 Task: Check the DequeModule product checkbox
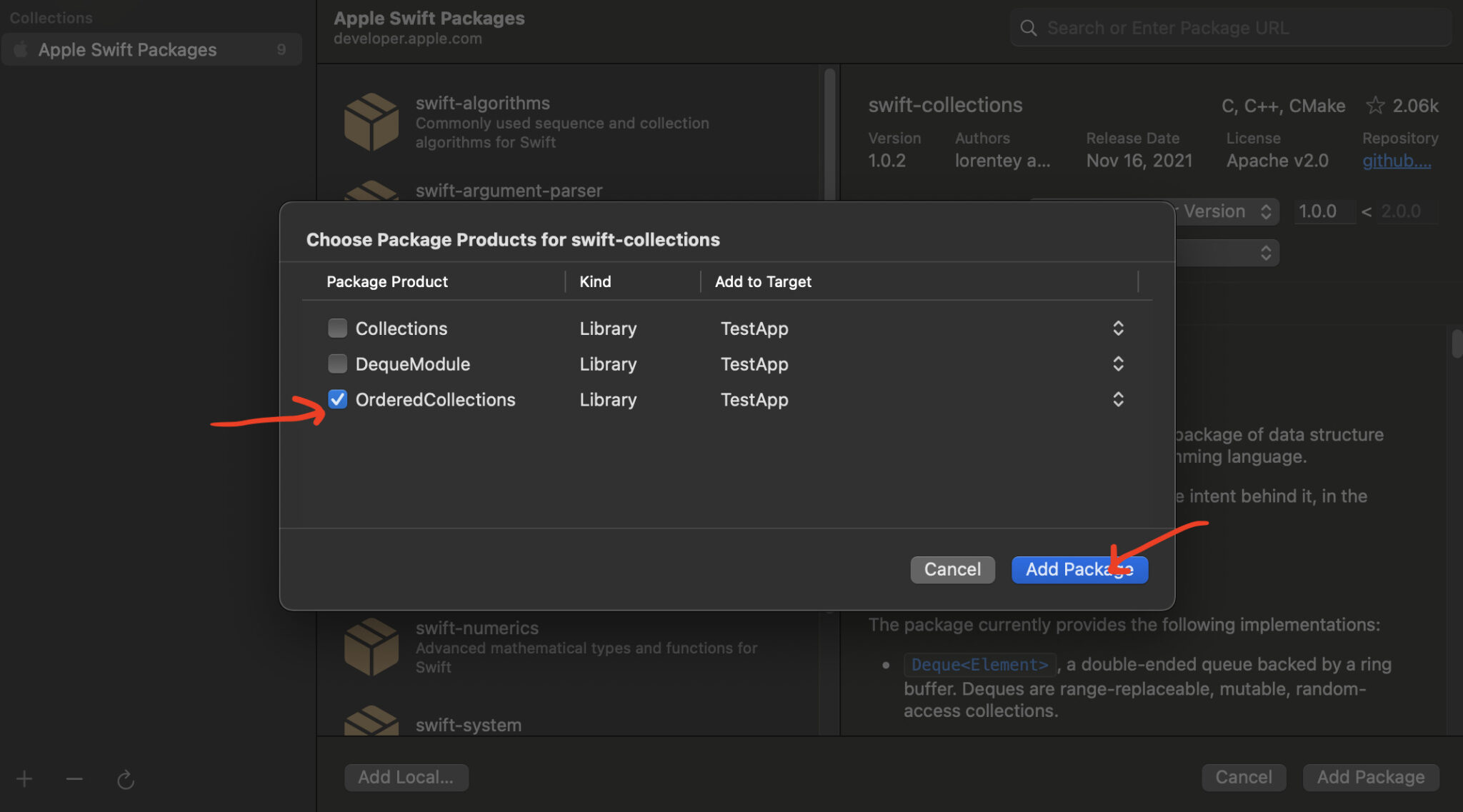pyautogui.click(x=337, y=364)
